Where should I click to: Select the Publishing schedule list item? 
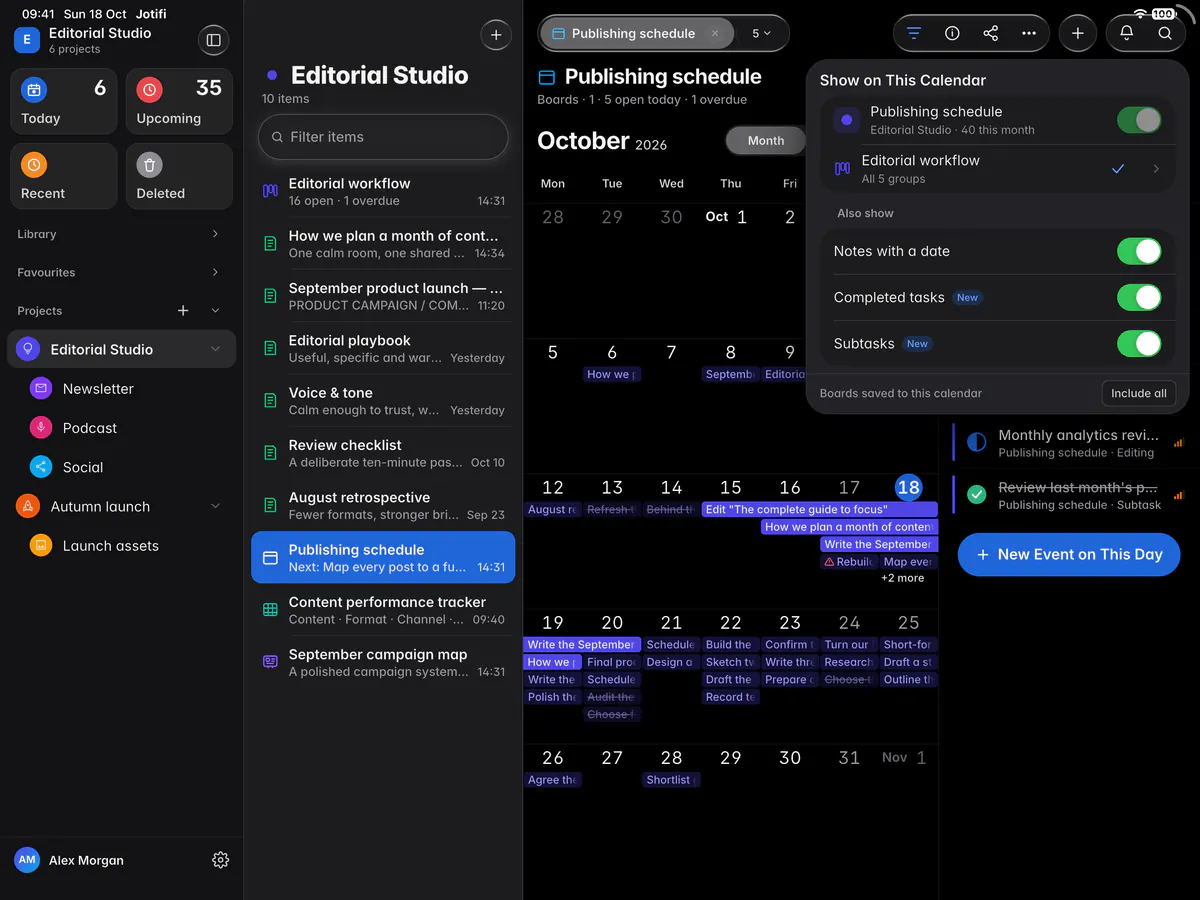pos(382,557)
